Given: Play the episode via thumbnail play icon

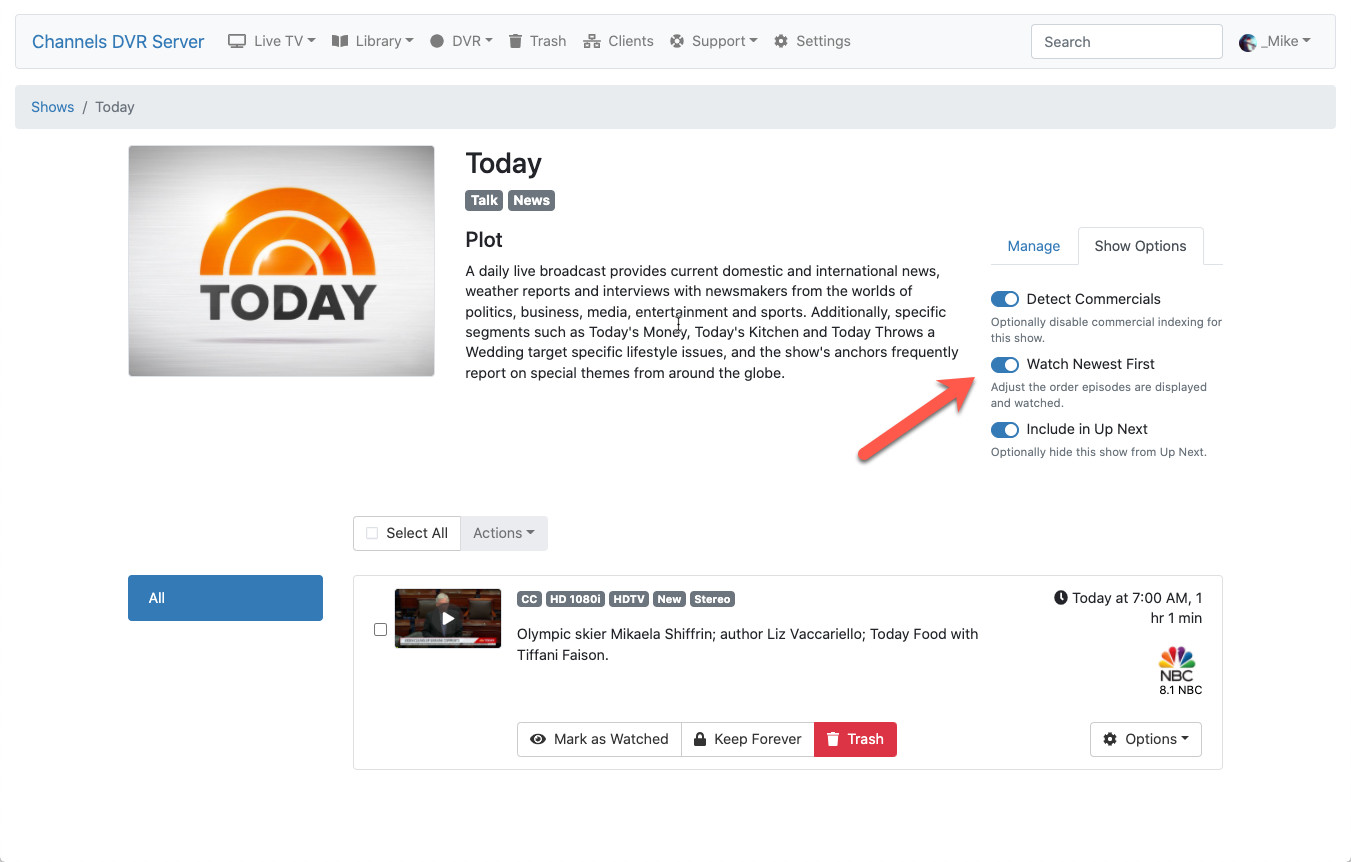Looking at the screenshot, I should 448,618.
